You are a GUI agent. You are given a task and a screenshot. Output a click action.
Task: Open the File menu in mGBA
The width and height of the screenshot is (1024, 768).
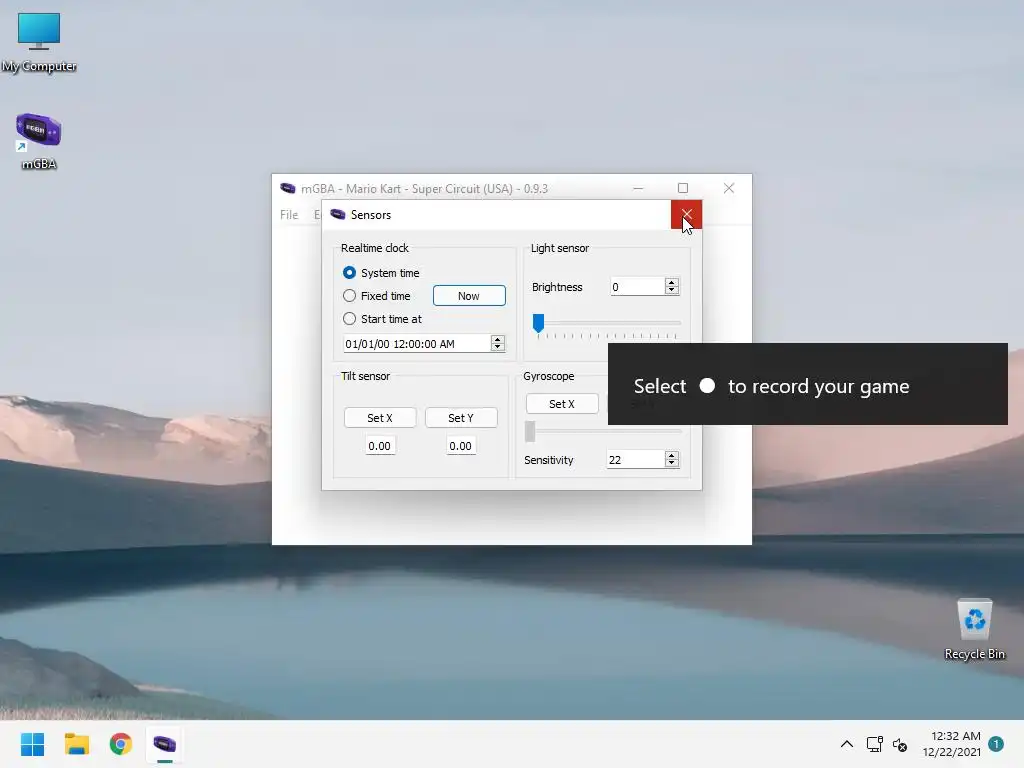click(x=289, y=215)
